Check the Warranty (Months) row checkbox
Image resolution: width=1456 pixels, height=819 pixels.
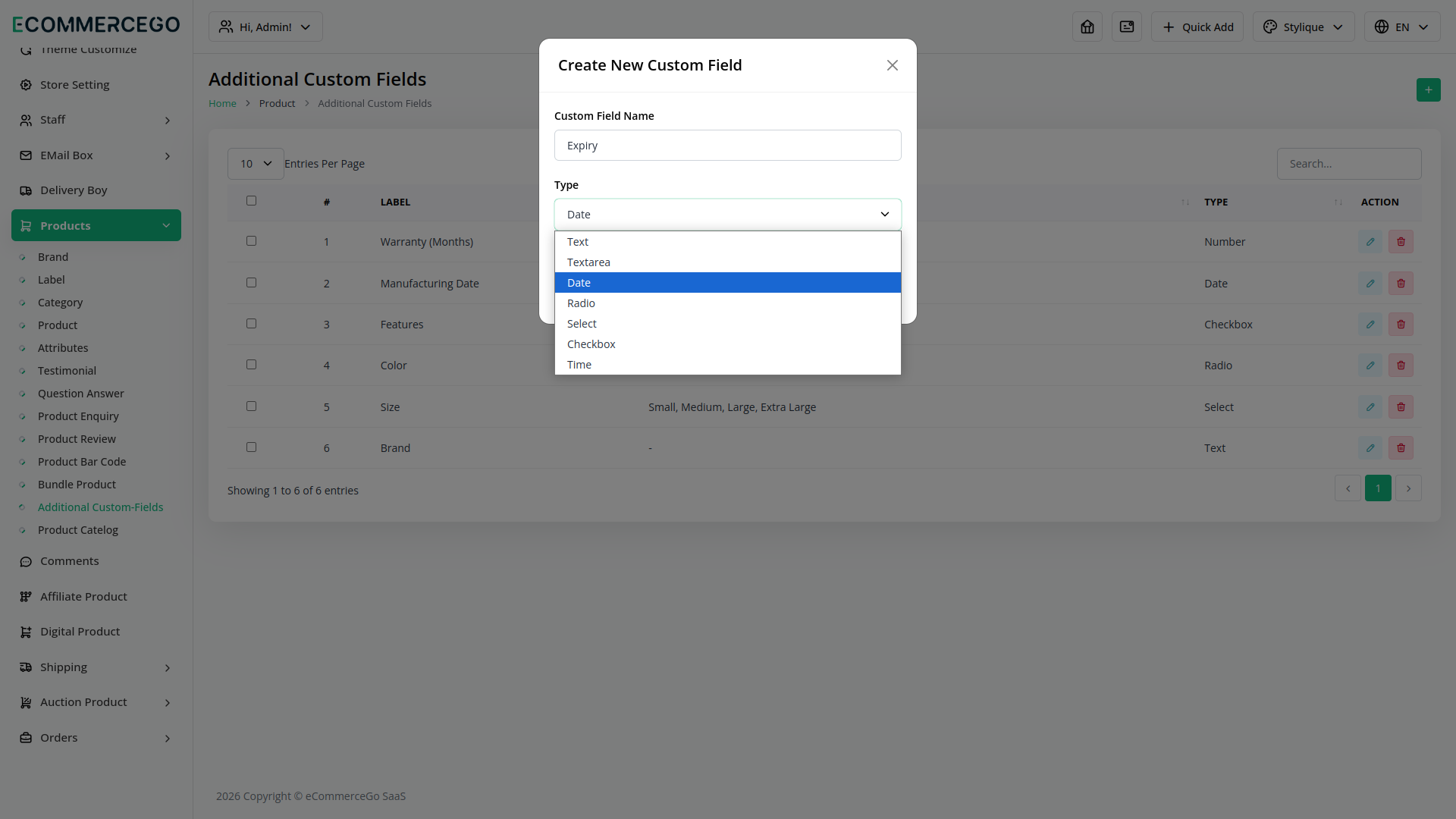pos(251,241)
